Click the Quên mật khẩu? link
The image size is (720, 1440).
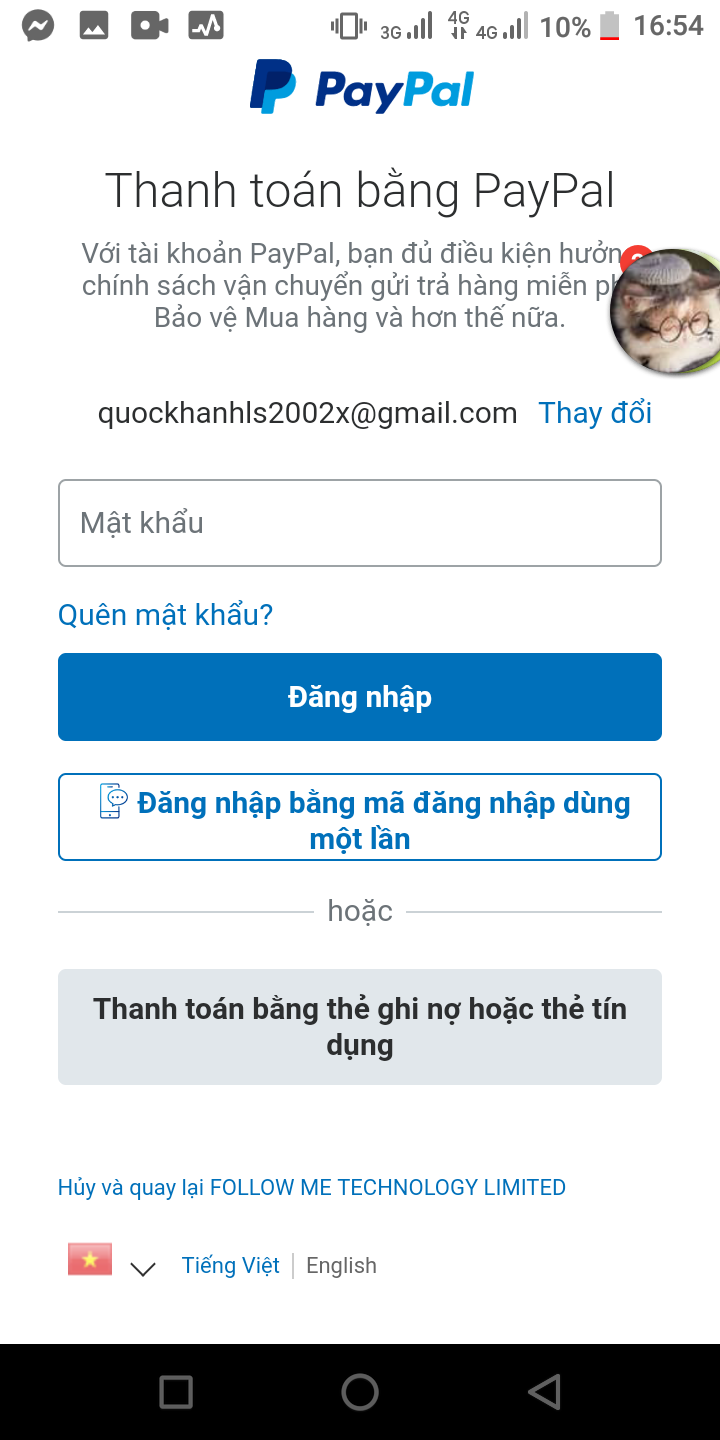tap(166, 614)
